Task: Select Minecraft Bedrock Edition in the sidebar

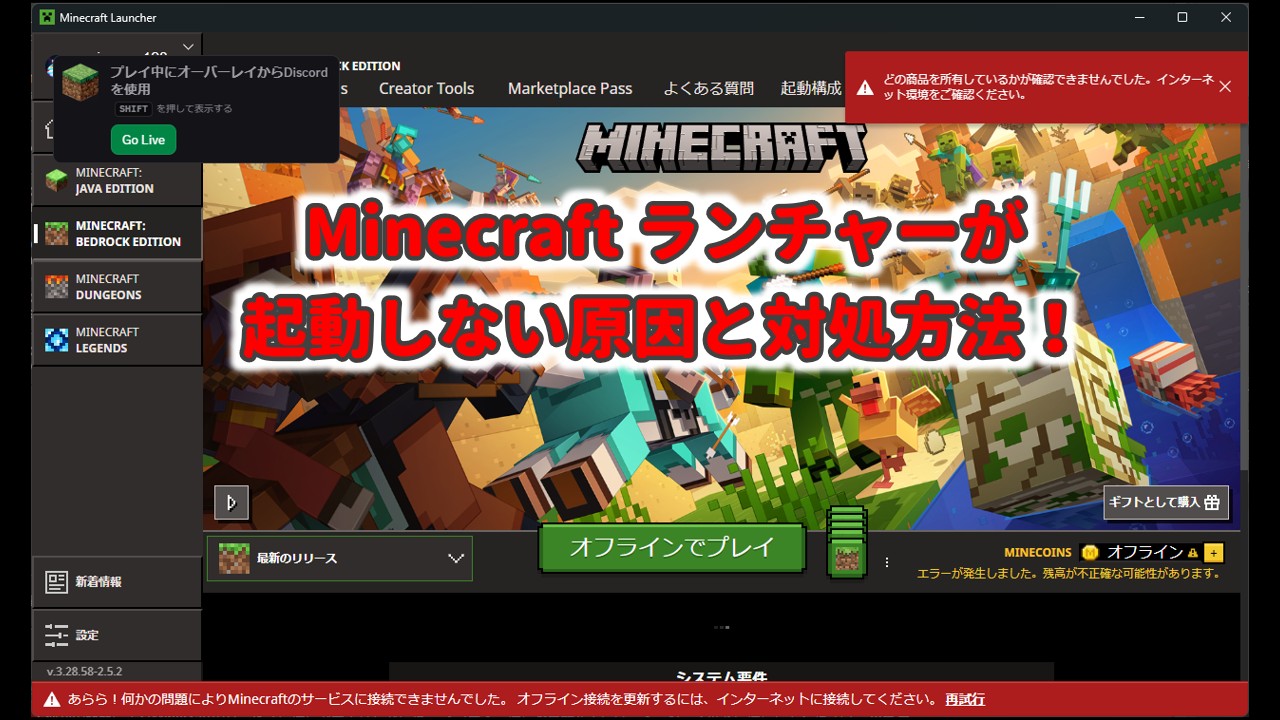Action: (x=57, y=233)
